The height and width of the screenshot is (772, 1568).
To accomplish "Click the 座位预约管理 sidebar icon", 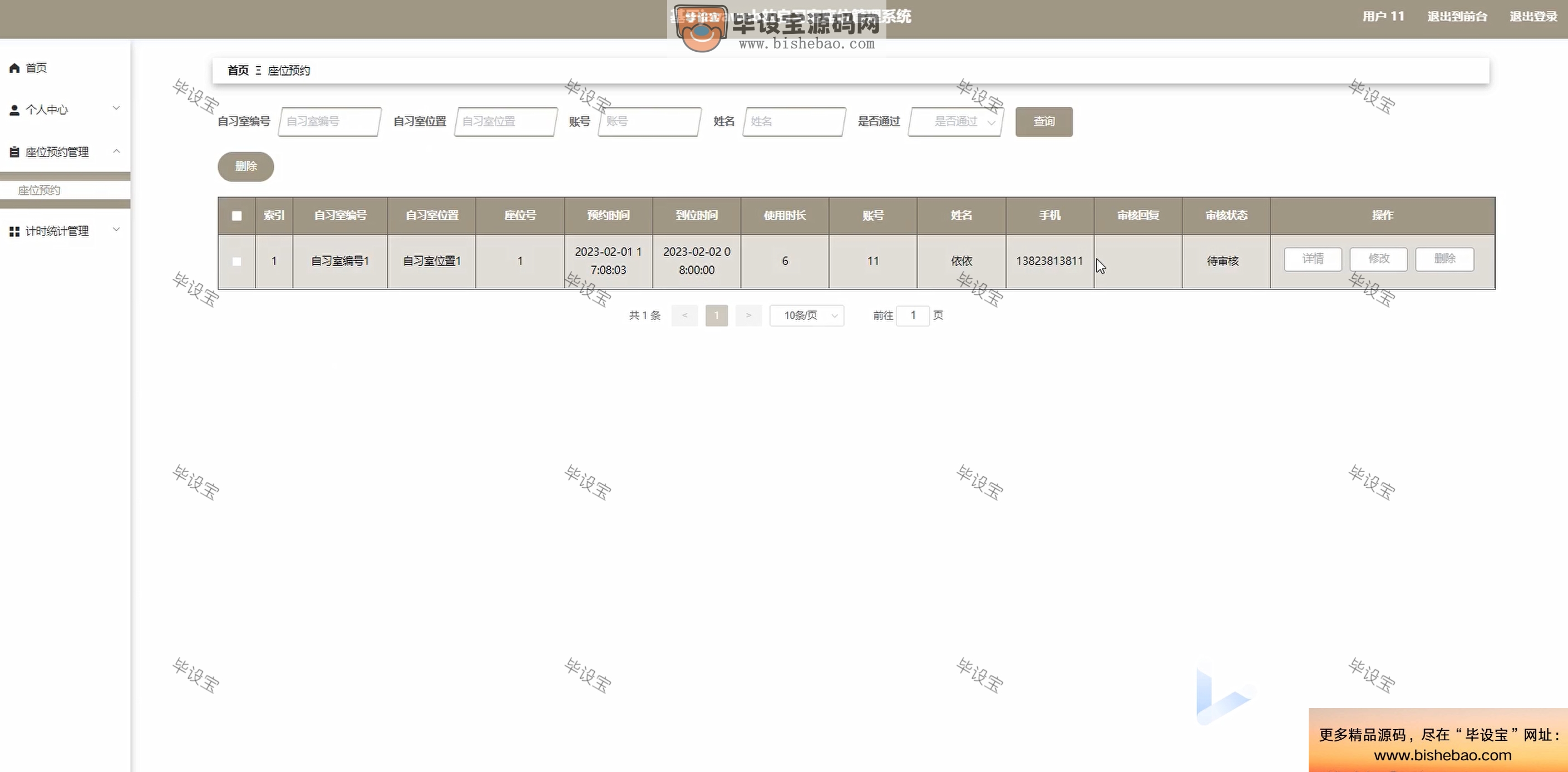I will point(14,151).
